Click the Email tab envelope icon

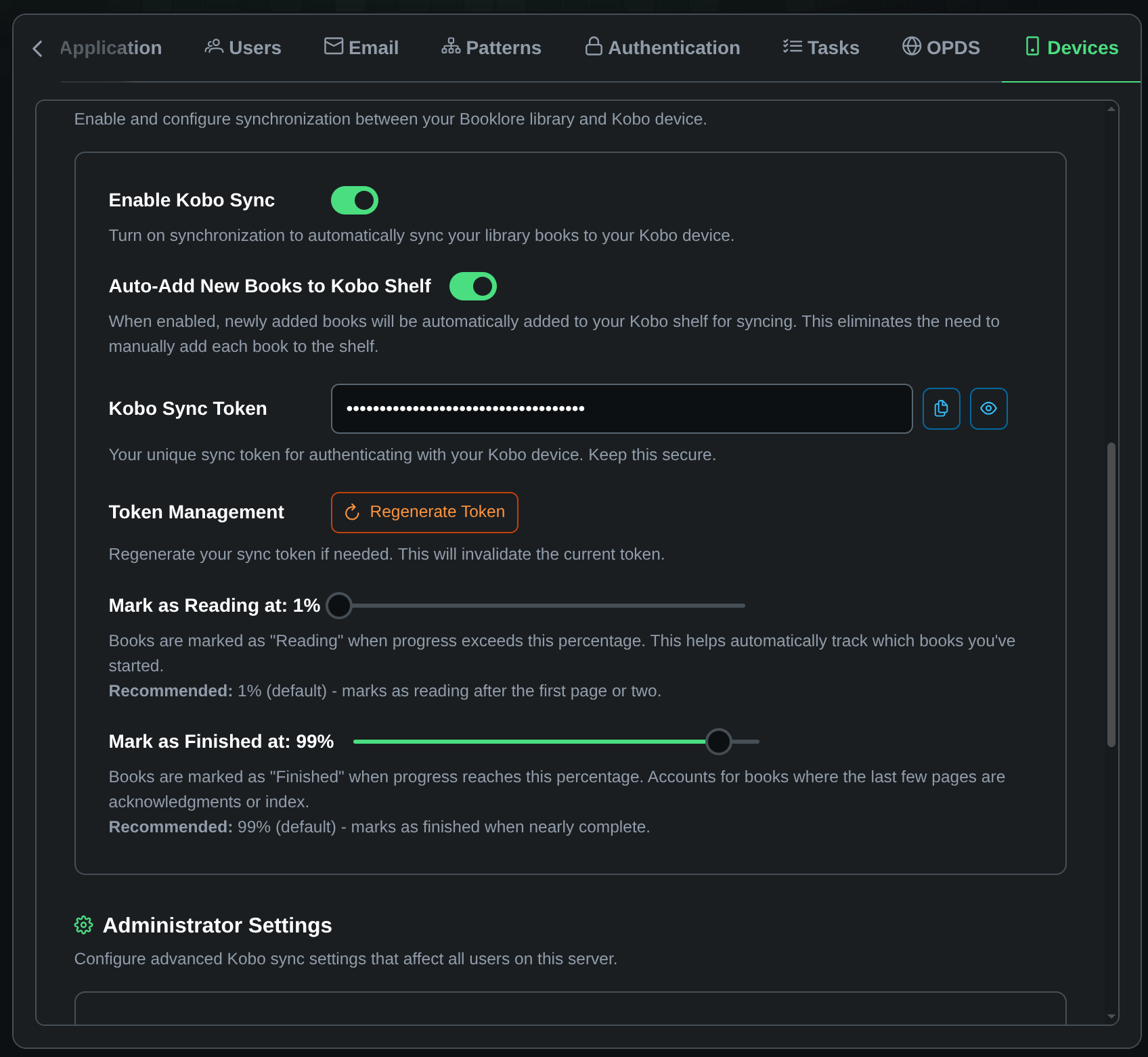coord(334,47)
